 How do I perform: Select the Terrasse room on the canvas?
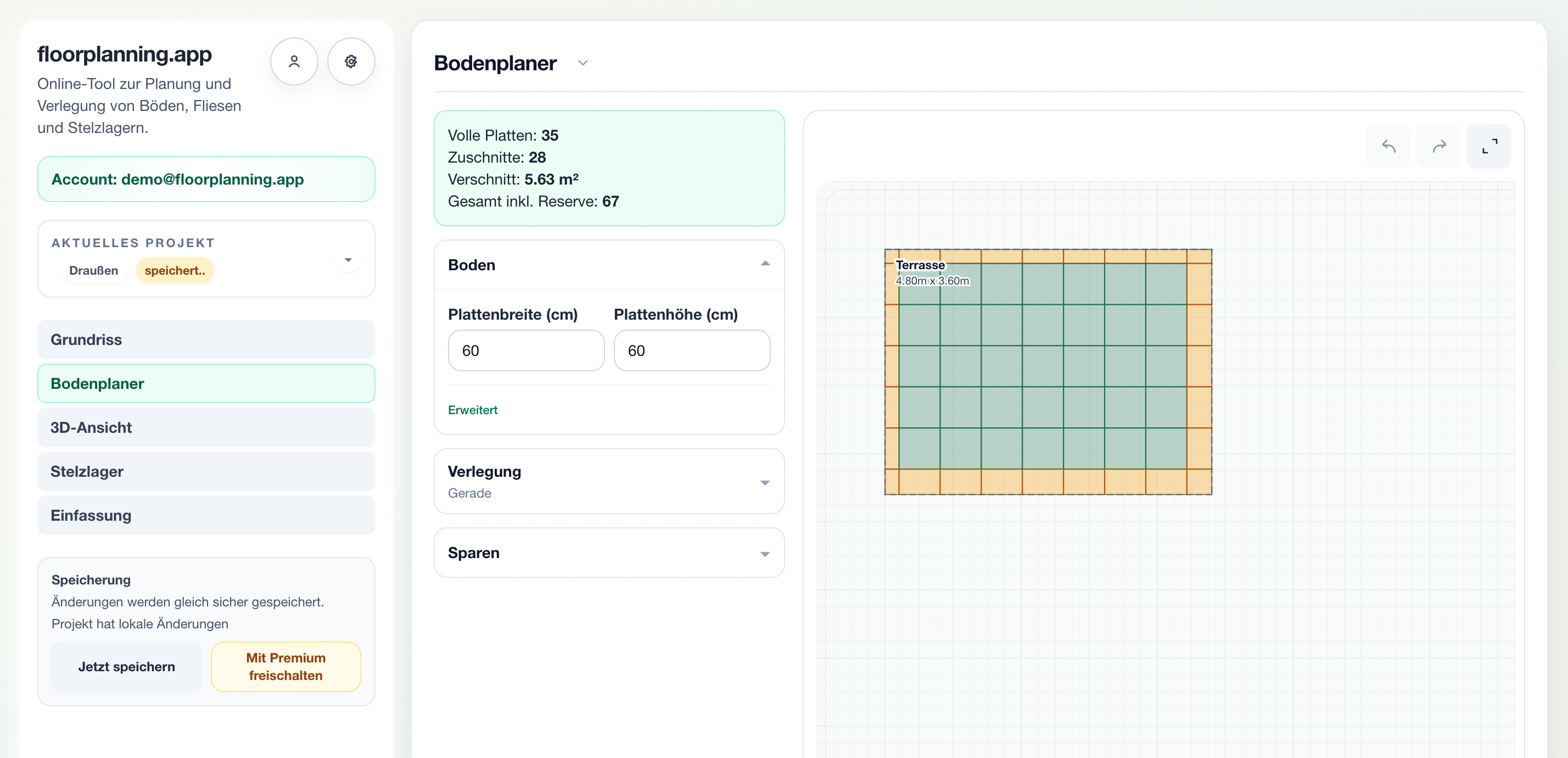[1048, 371]
